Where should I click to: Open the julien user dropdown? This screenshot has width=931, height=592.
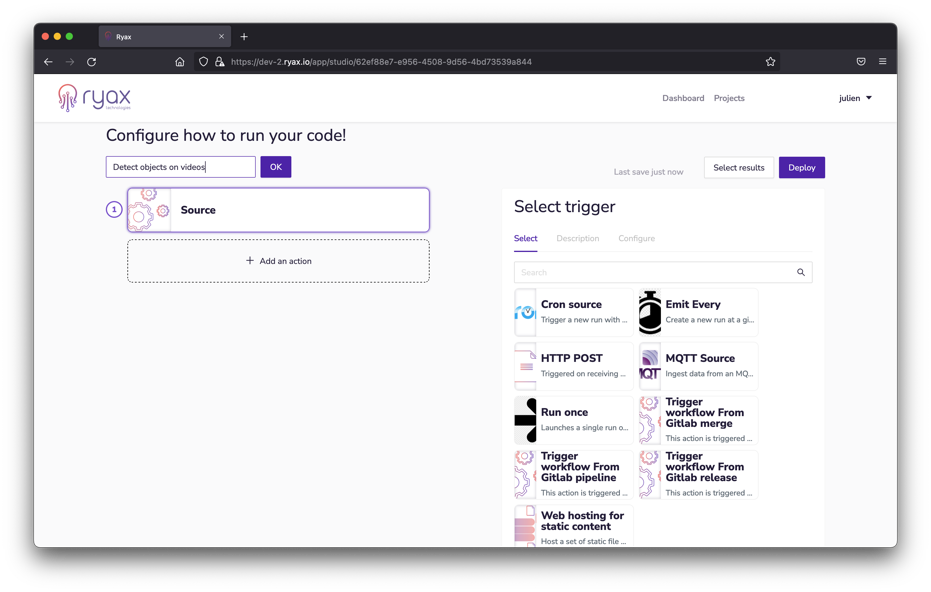click(855, 98)
